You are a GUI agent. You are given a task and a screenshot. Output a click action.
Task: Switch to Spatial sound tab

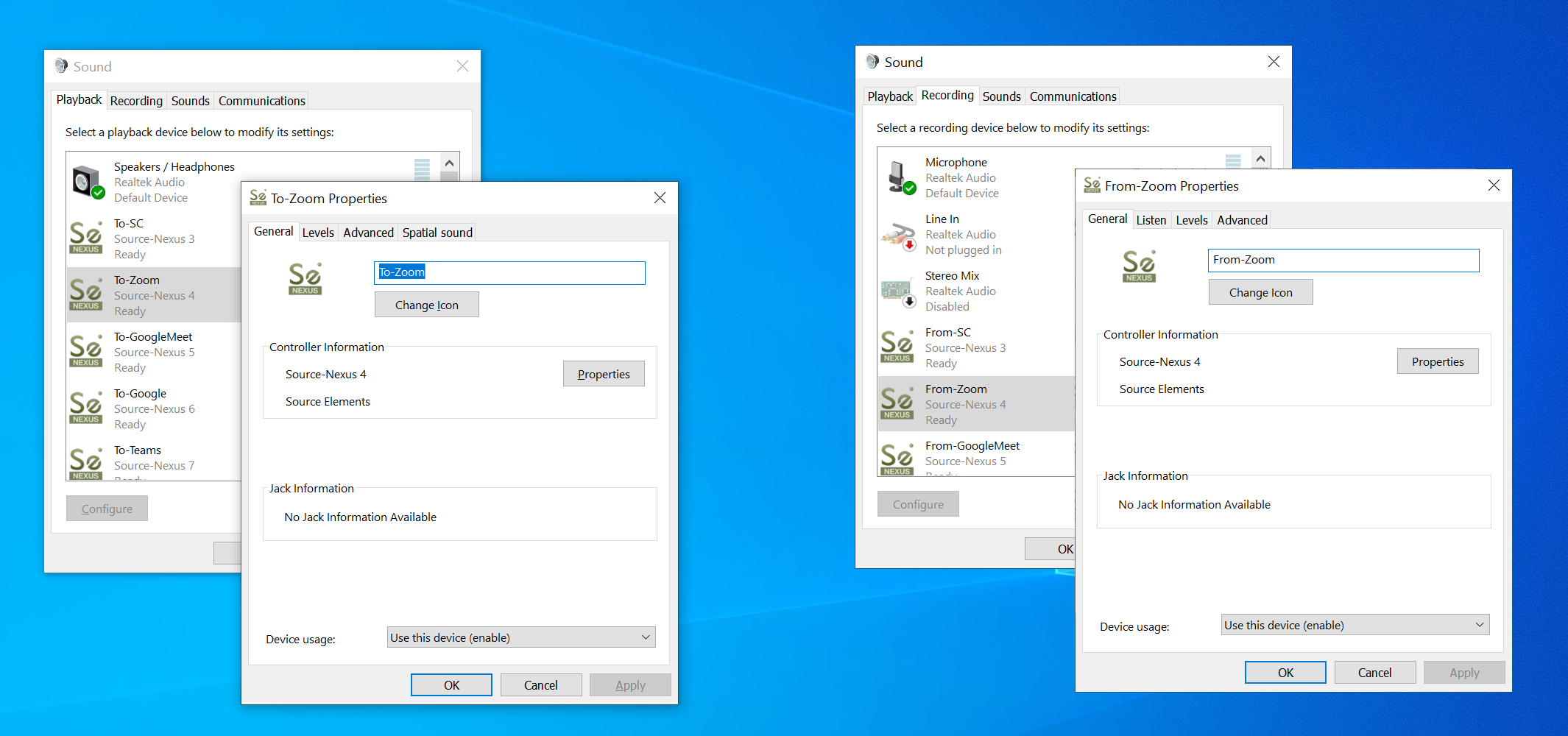tap(437, 233)
